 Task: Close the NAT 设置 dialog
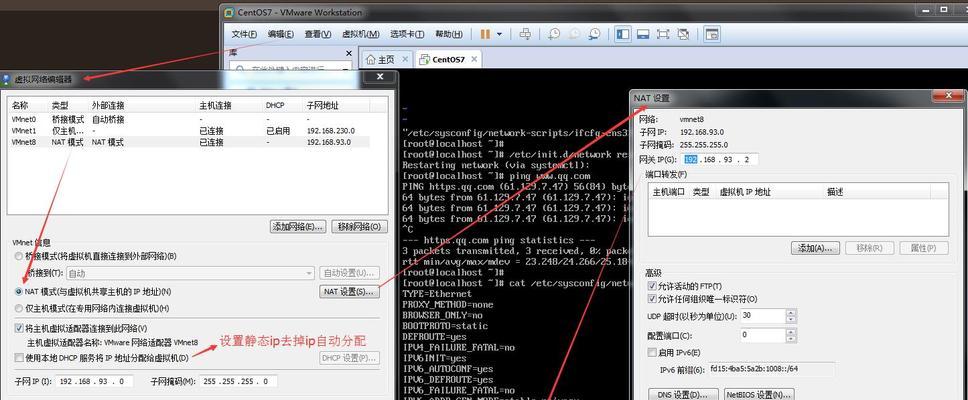click(x=948, y=96)
